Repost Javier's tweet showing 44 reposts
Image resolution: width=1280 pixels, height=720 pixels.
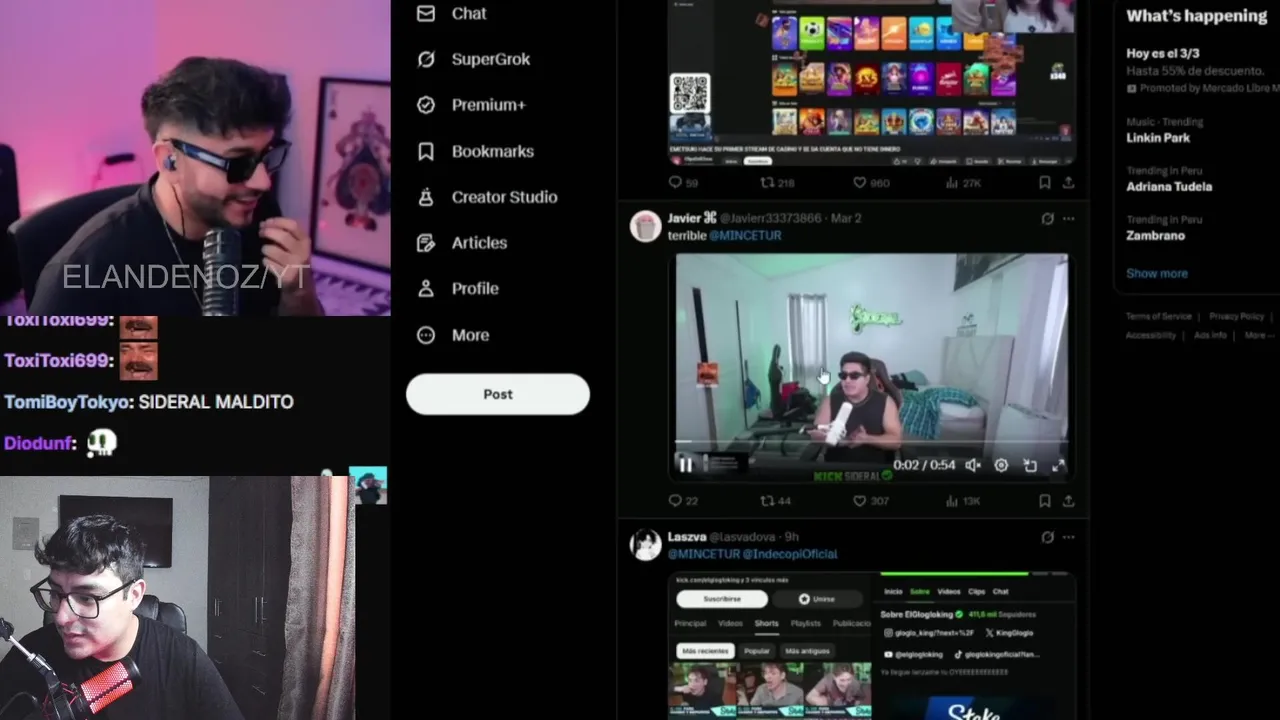[x=776, y=501]
